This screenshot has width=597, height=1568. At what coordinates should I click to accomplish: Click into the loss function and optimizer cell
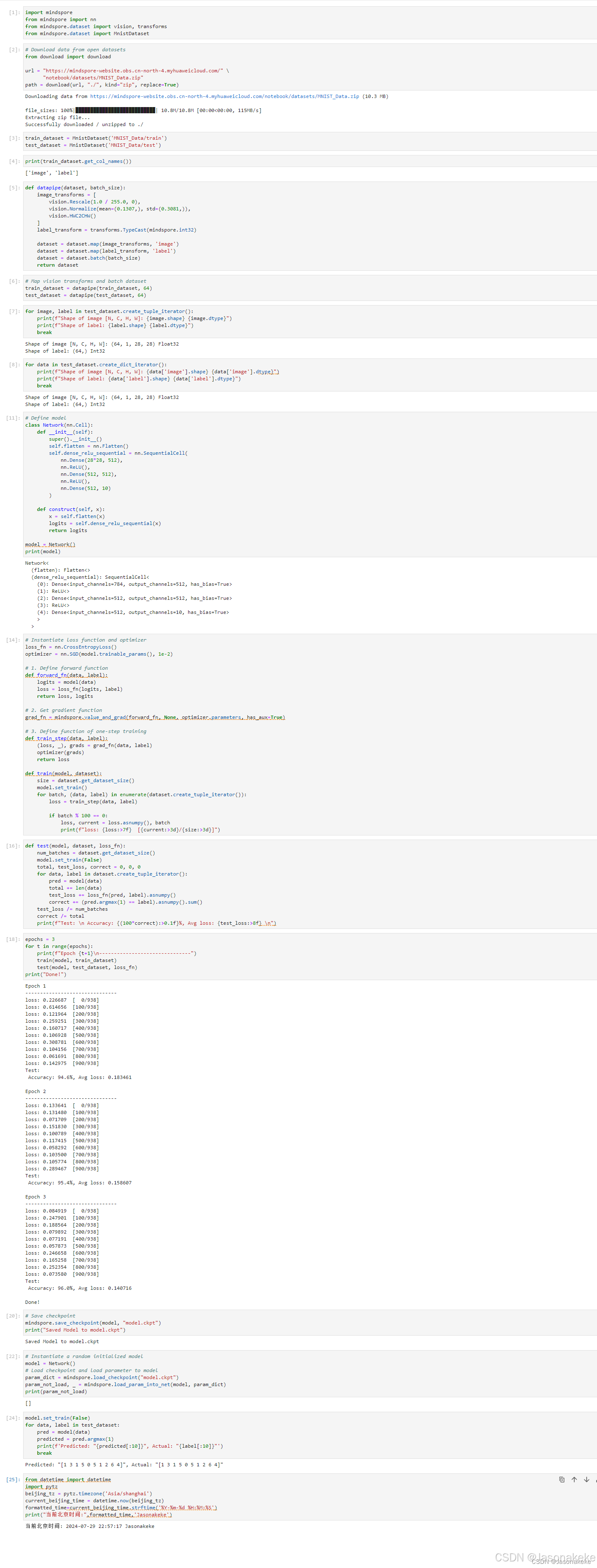click(x=310, y=735)
